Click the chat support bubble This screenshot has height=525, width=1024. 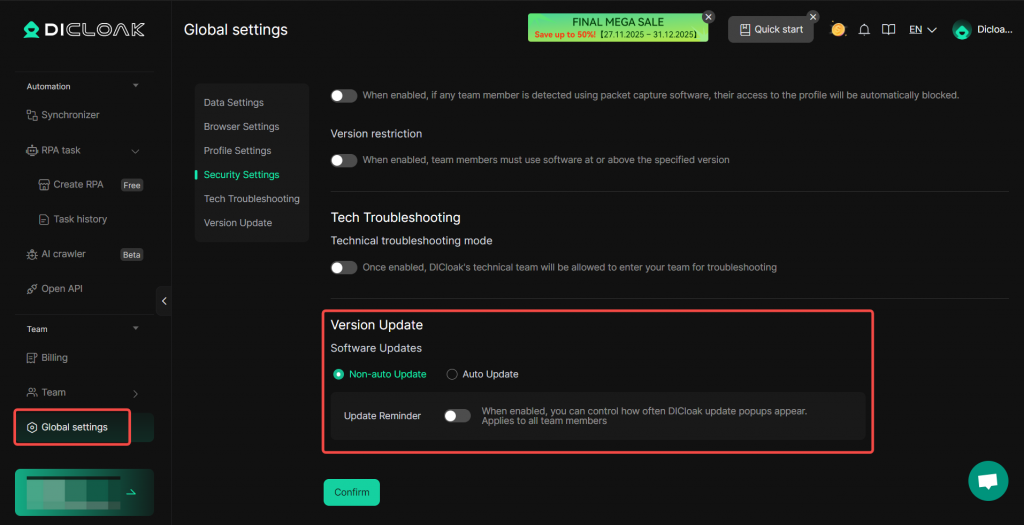pos(988,481)
